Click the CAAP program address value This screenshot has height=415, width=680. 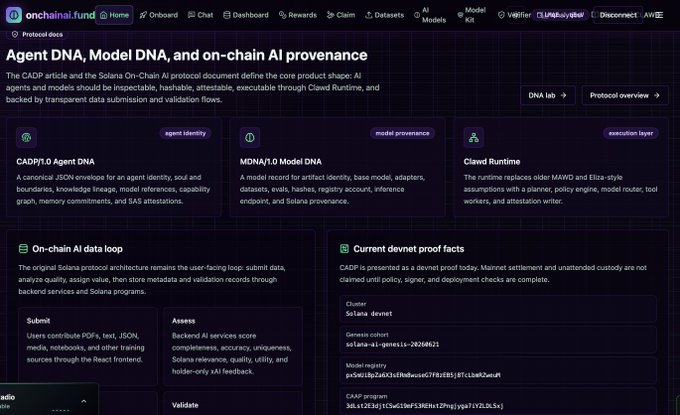click(x=425, y=406)
